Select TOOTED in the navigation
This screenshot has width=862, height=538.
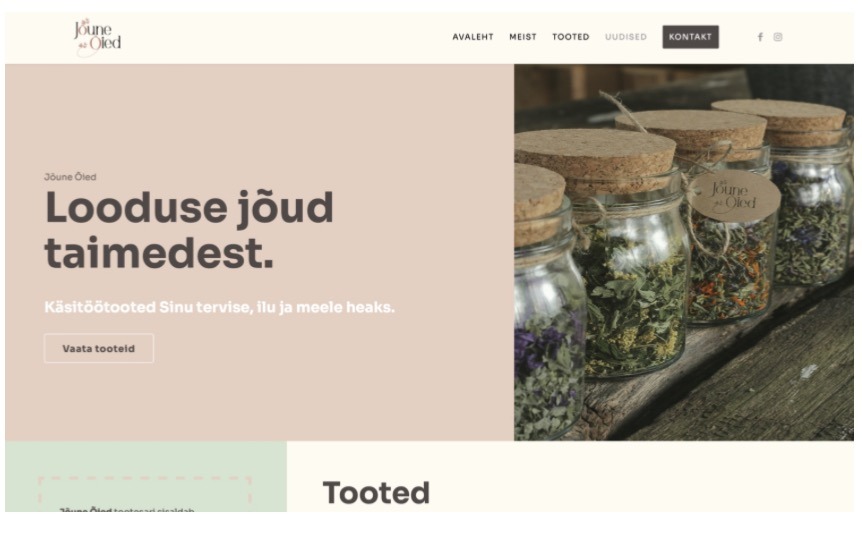click(571, 37)
